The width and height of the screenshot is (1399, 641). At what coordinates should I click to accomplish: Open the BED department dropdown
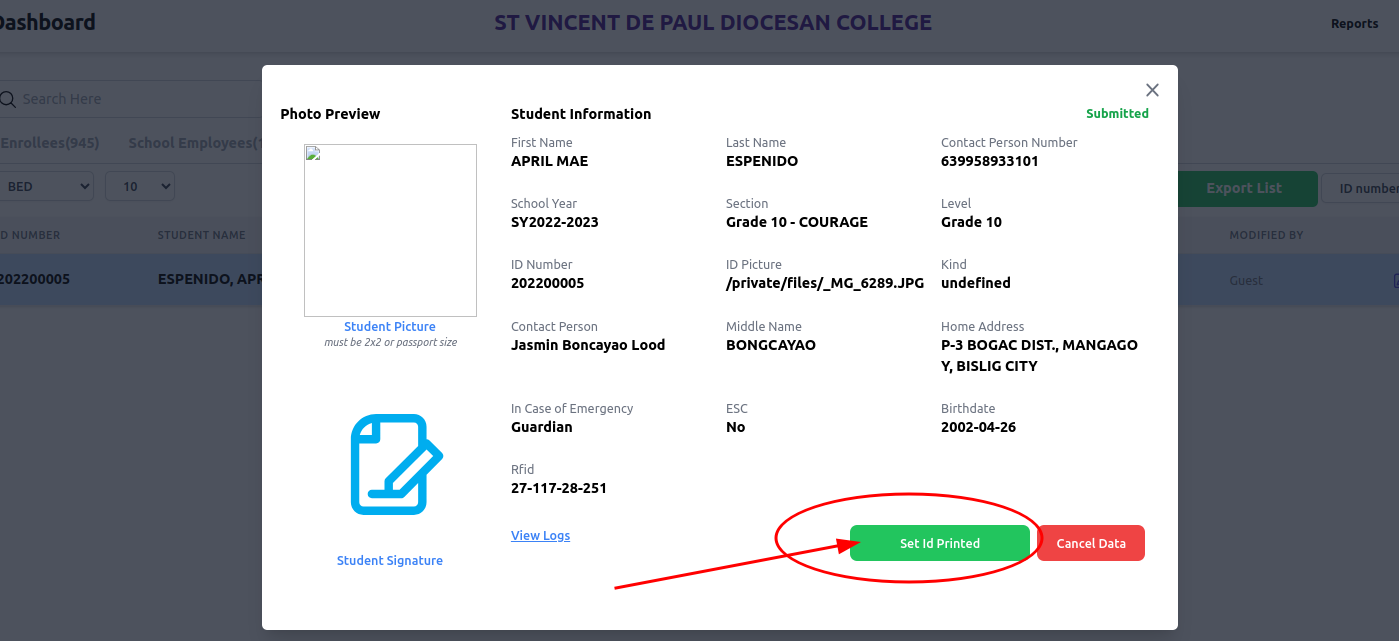[x=47, y=186]
